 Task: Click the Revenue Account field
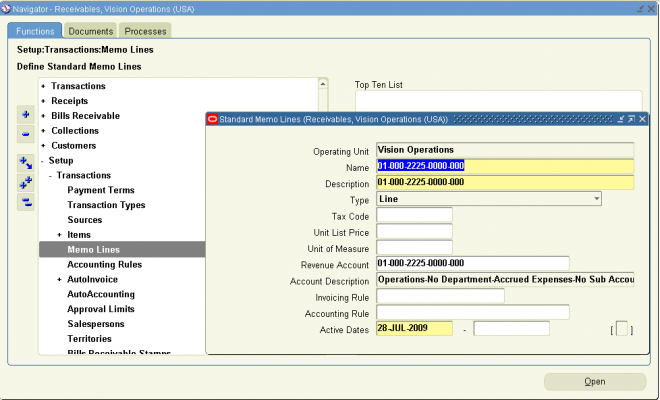(473, 264)
